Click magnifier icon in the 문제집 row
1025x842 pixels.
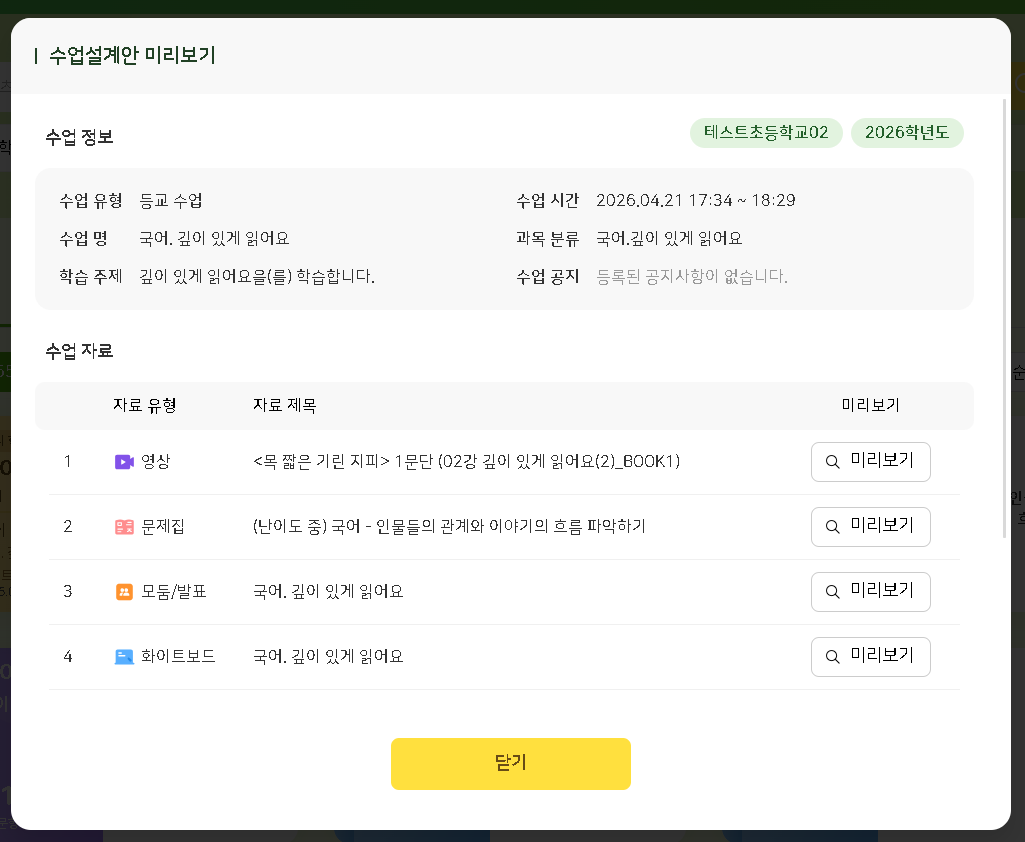(x=832, y=527)
